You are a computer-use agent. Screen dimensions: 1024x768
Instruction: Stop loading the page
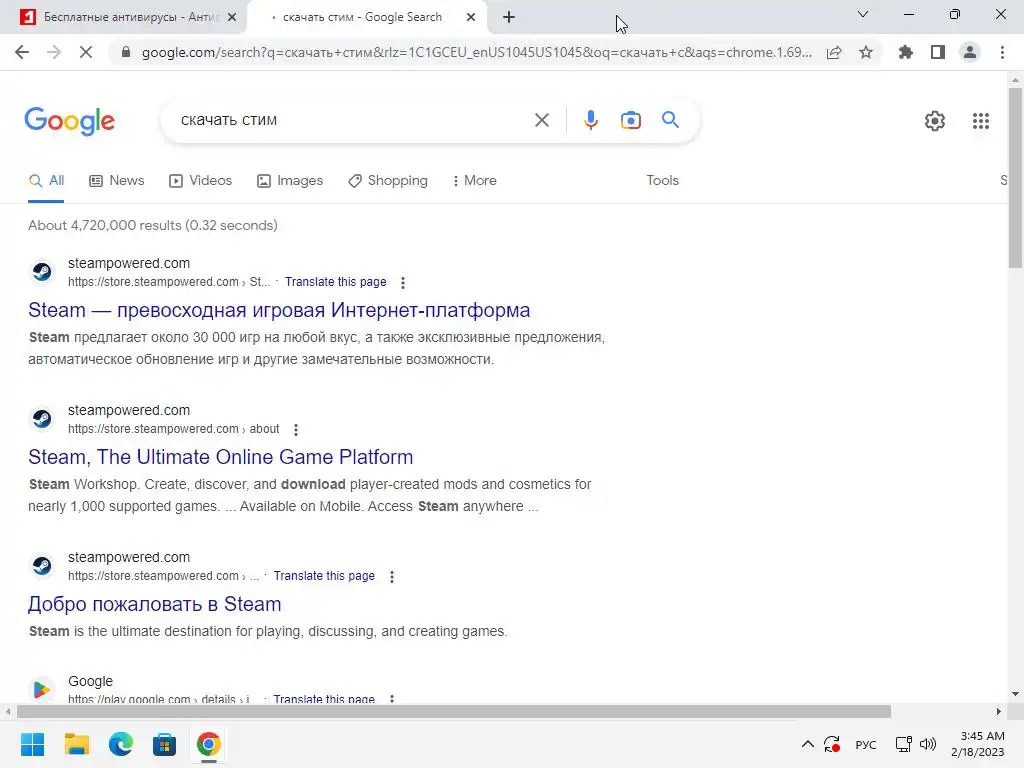tap(86, 52)
